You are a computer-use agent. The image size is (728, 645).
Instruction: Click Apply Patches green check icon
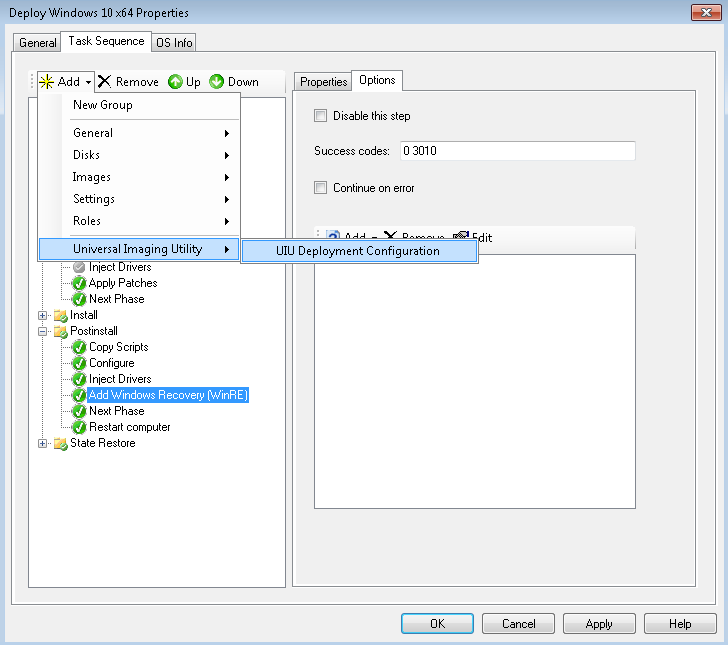(79, 283)
